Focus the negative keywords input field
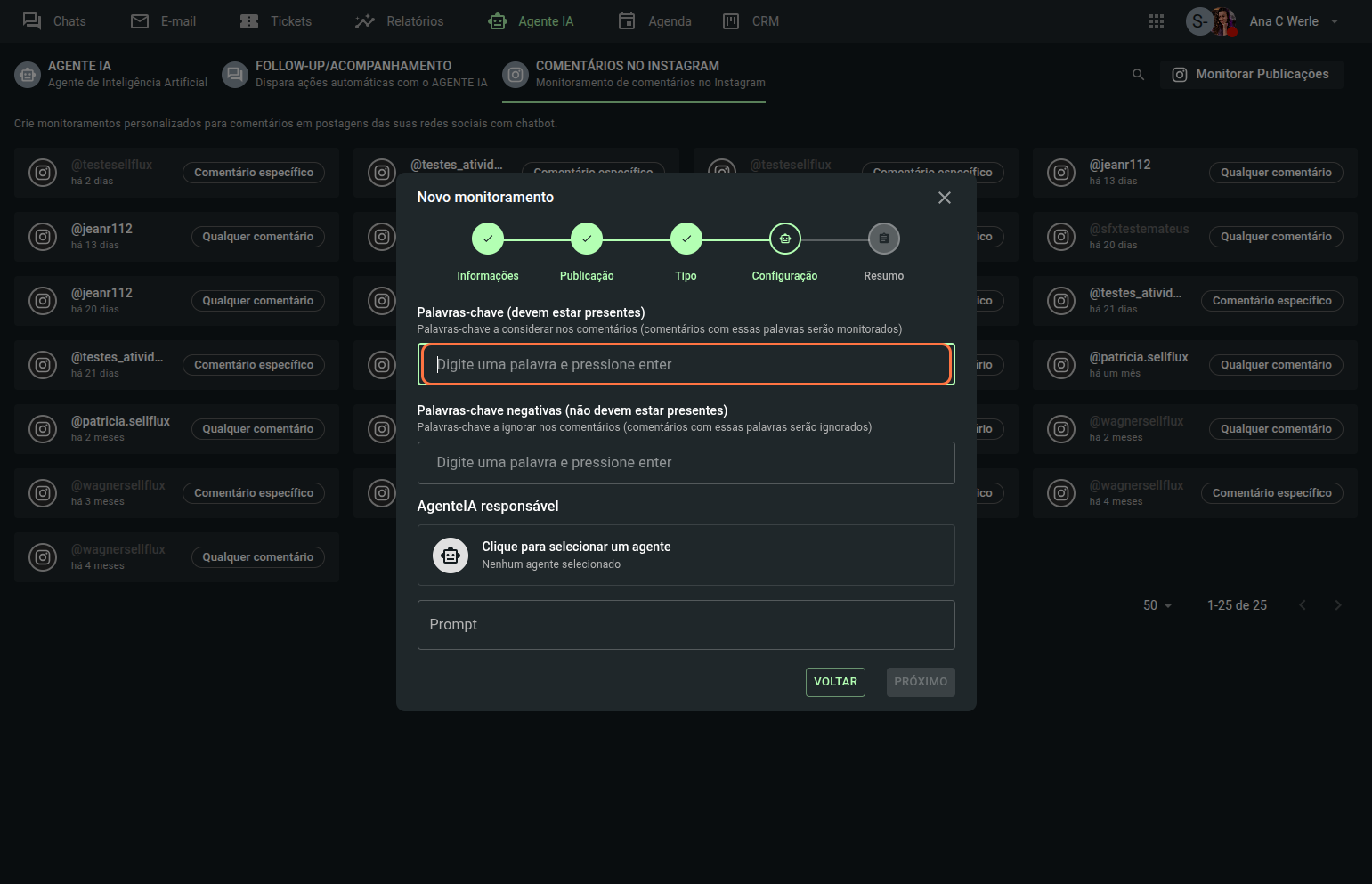This screenshot has width=1372, height=884. tap(686, 463)
